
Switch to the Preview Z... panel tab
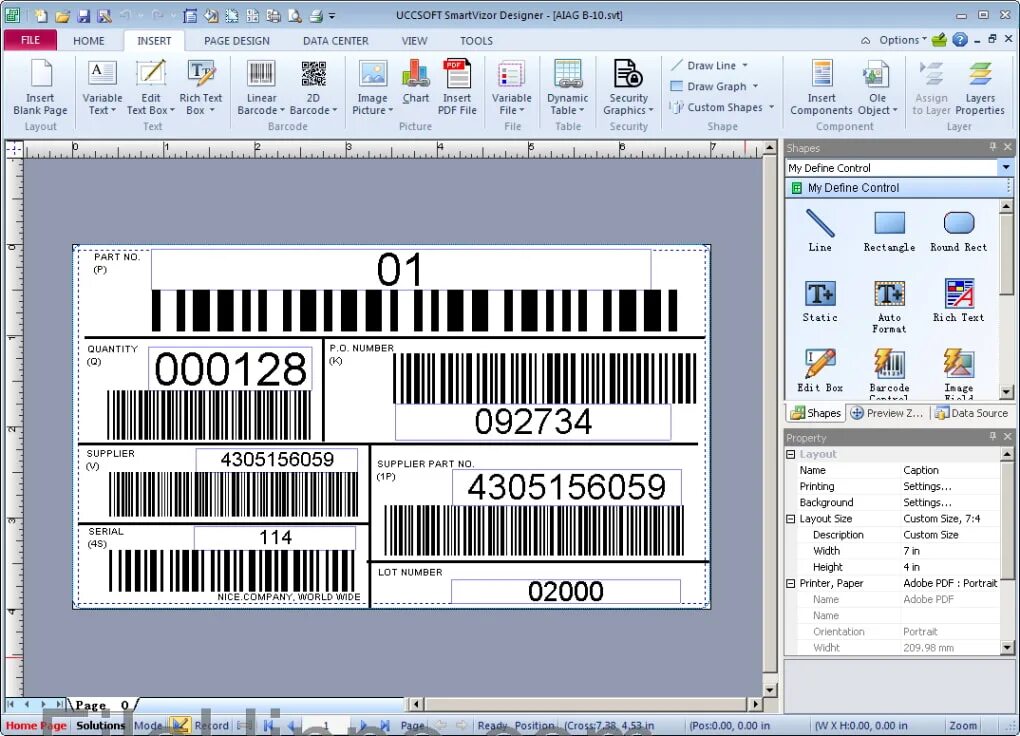(x=887, y=413)
